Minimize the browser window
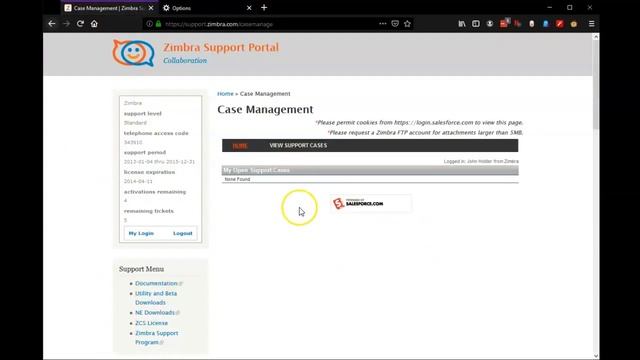This screenshot has height=360, width=640. click(x=549, y=7)
